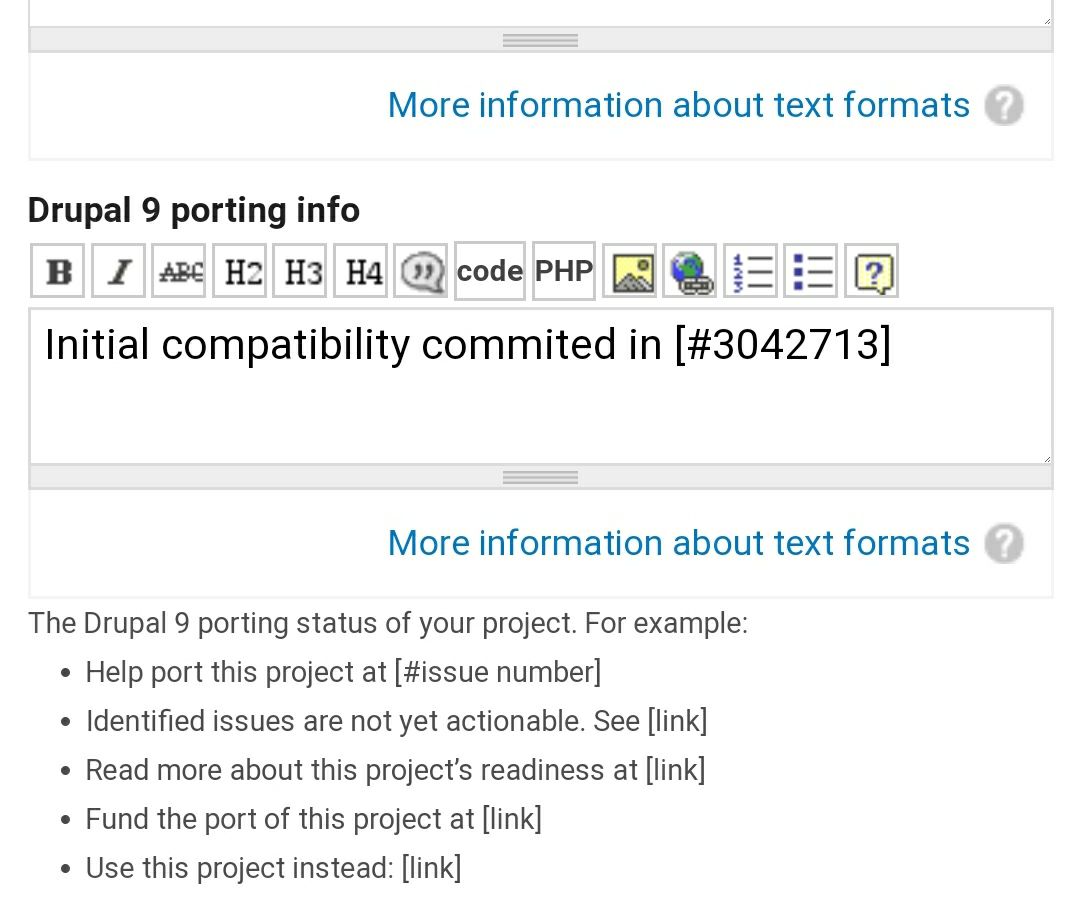
Task: Apply strikethrough using the ABC icon
Action: point(179,271)
